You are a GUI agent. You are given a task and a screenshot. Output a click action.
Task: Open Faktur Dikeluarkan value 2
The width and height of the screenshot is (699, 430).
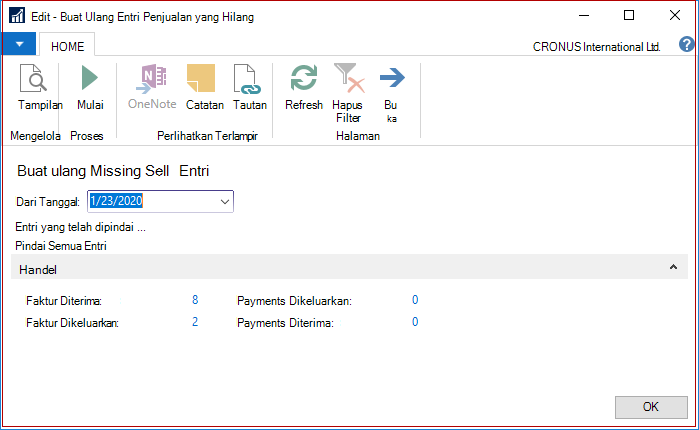click(x=195, y=322)
